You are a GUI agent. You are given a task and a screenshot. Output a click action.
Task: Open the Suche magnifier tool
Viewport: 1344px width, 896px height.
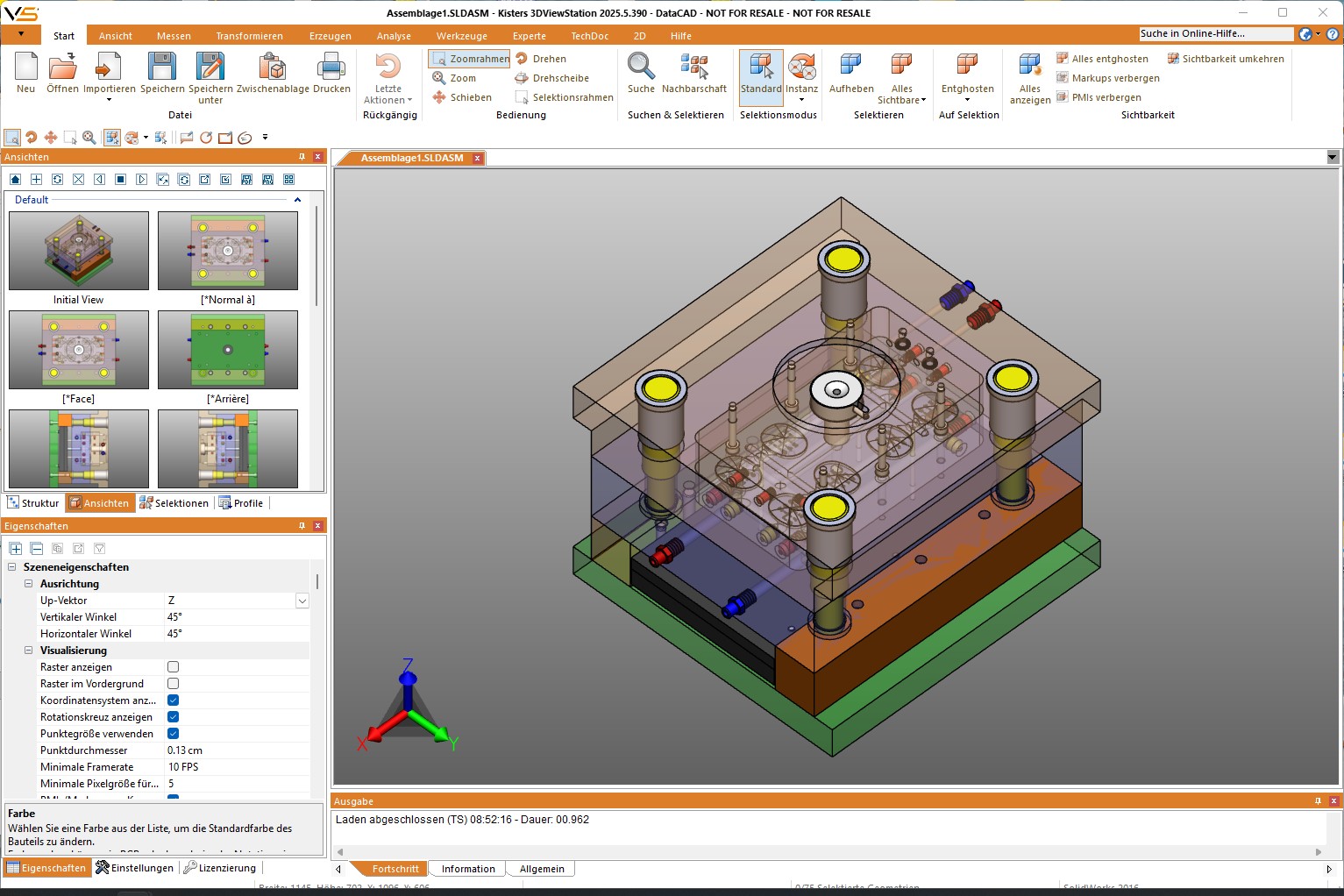point(641,68)
